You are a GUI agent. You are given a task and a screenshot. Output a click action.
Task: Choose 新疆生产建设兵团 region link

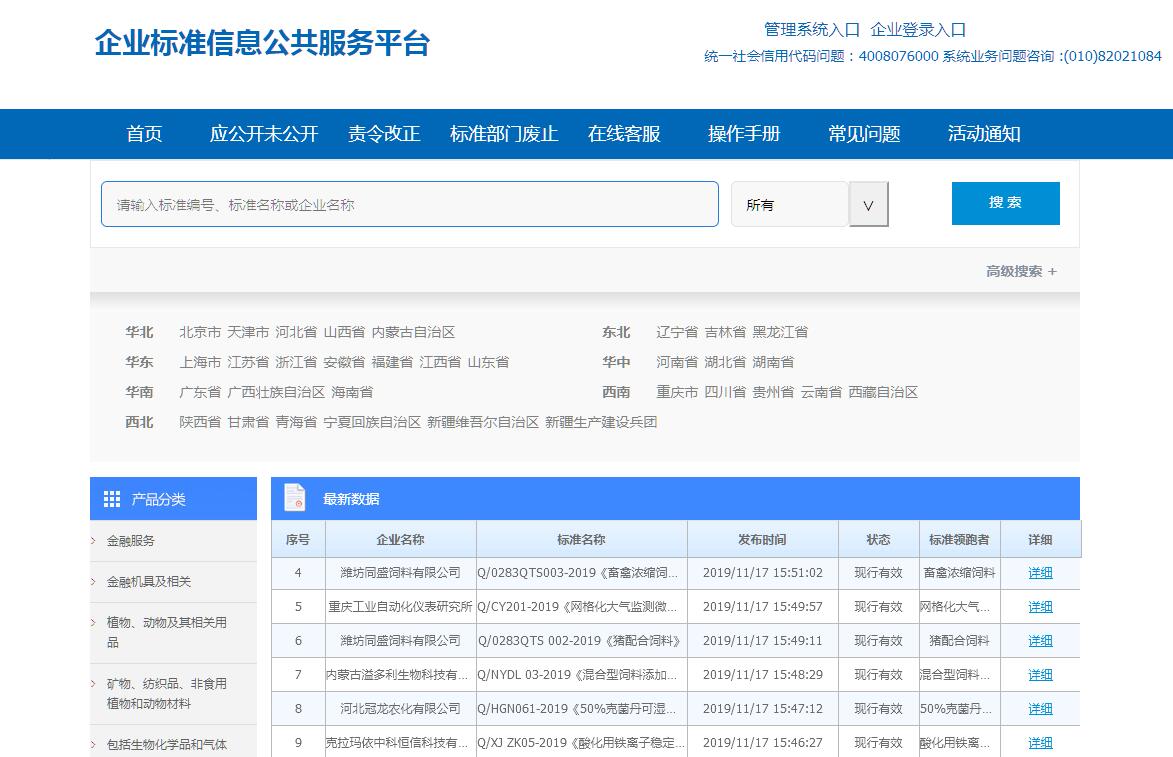click(x=600, y=422)
